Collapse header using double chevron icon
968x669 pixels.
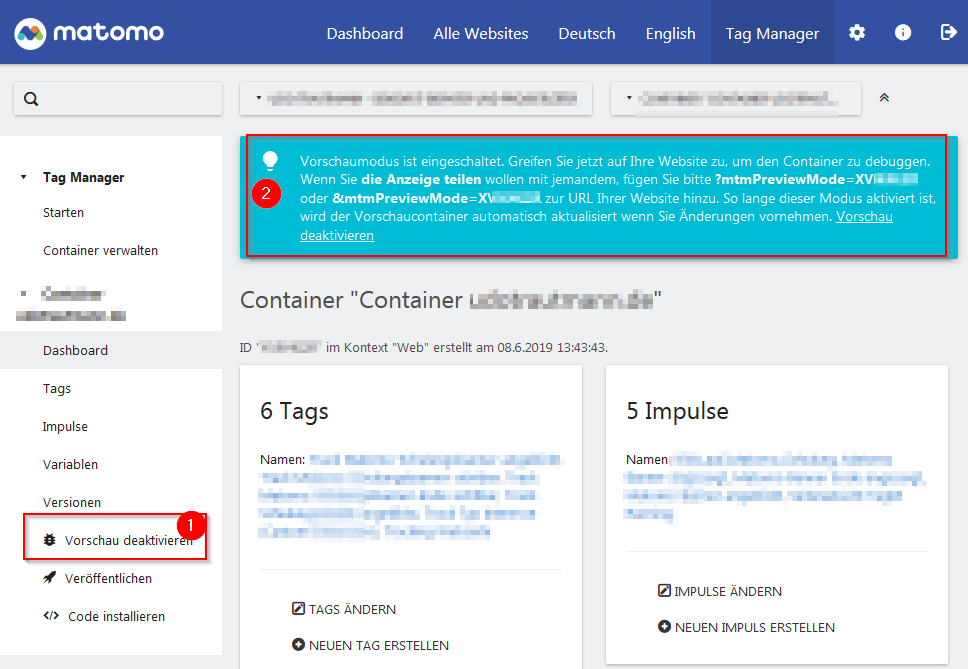(x=884, y=98)
